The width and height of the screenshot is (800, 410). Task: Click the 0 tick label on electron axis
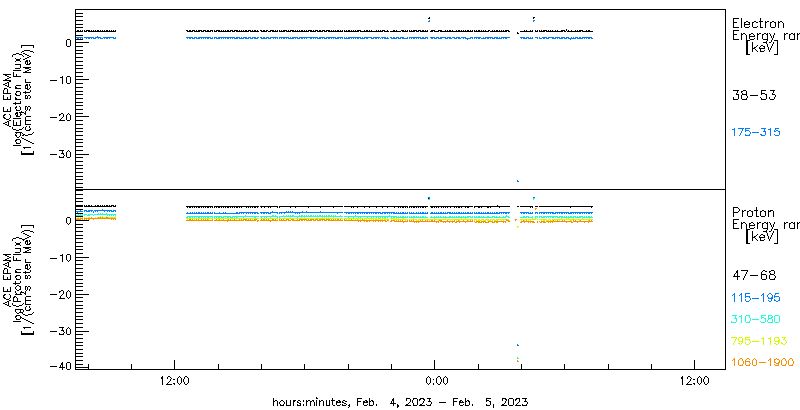click(66, 42)
